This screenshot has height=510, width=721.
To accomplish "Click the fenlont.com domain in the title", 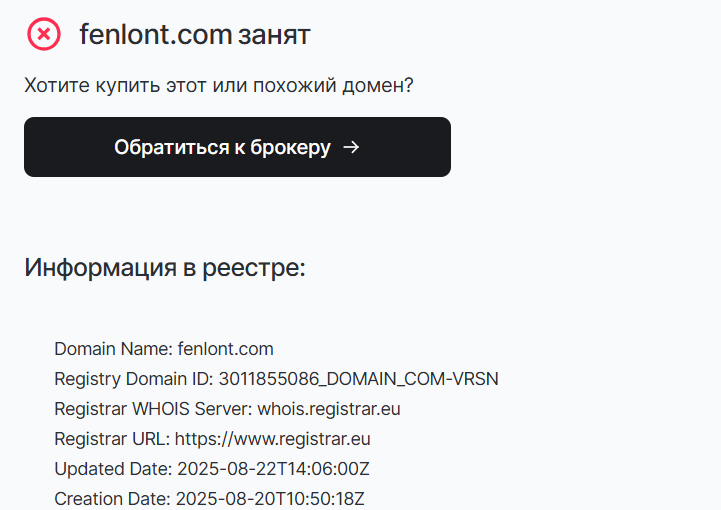I will pyautogui.click(x=155, y=36).
